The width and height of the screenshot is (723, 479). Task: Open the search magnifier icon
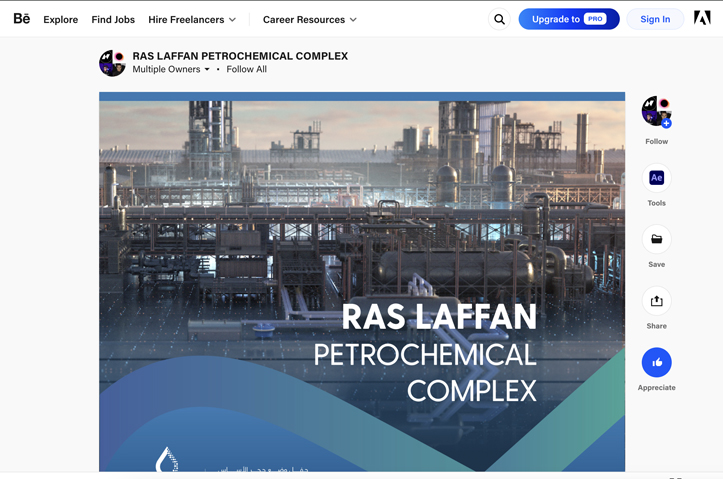pyautogui.click(x=499, y=19)
